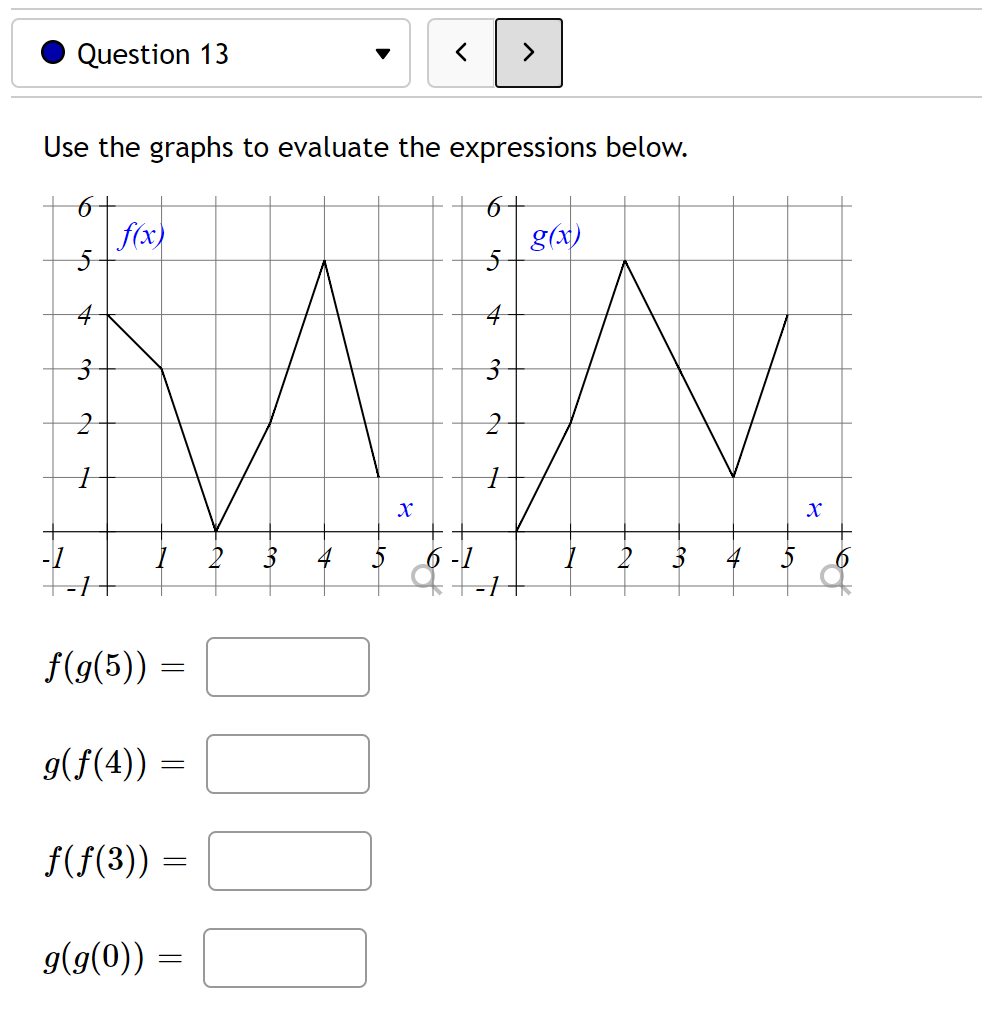Focus the g(f(4)) answer box
Screen dimensions: 982x1017
pos(287,764)
